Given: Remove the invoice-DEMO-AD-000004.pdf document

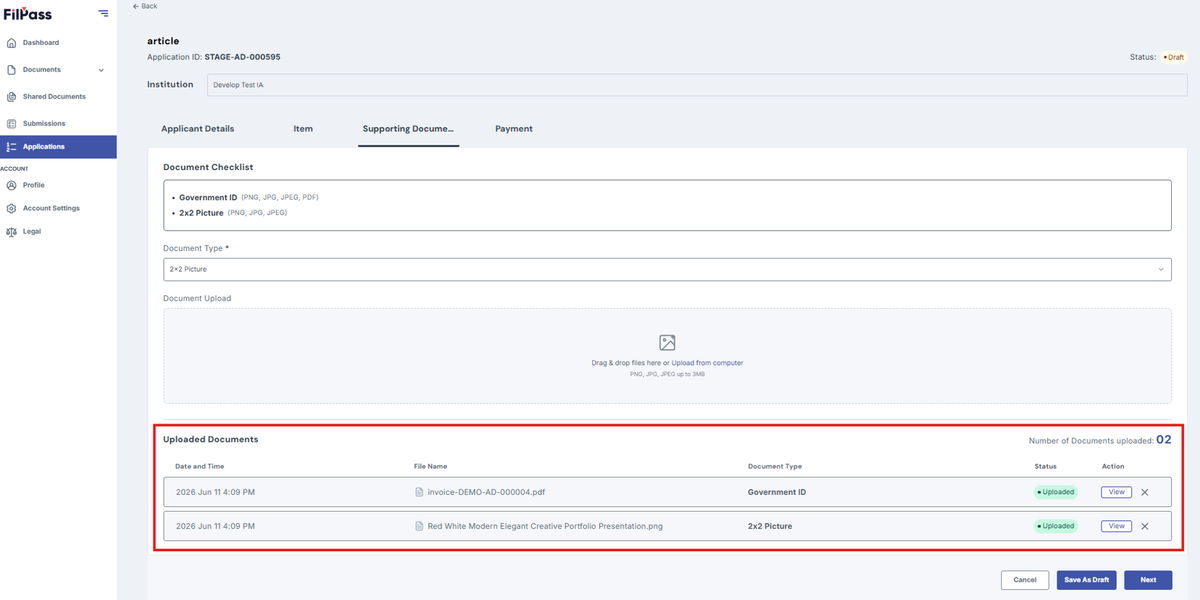Looking at the screenshot, I should tap(1144, 492).
